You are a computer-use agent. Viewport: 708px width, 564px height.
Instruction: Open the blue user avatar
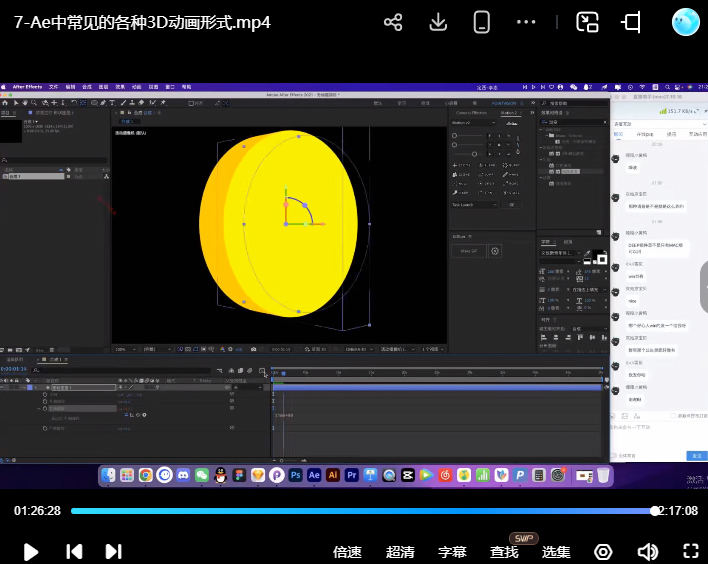[686, 22]
